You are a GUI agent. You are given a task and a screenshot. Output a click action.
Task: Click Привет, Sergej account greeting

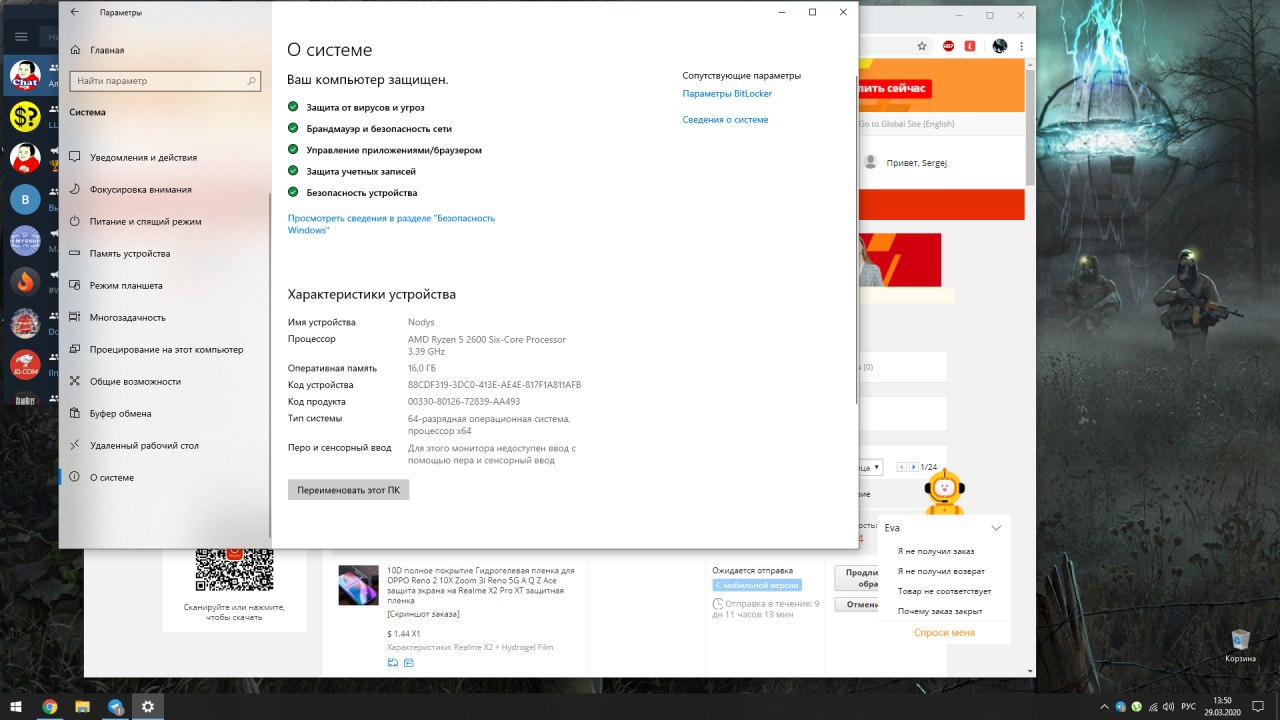pyautogui.click(x=916, y=163)
